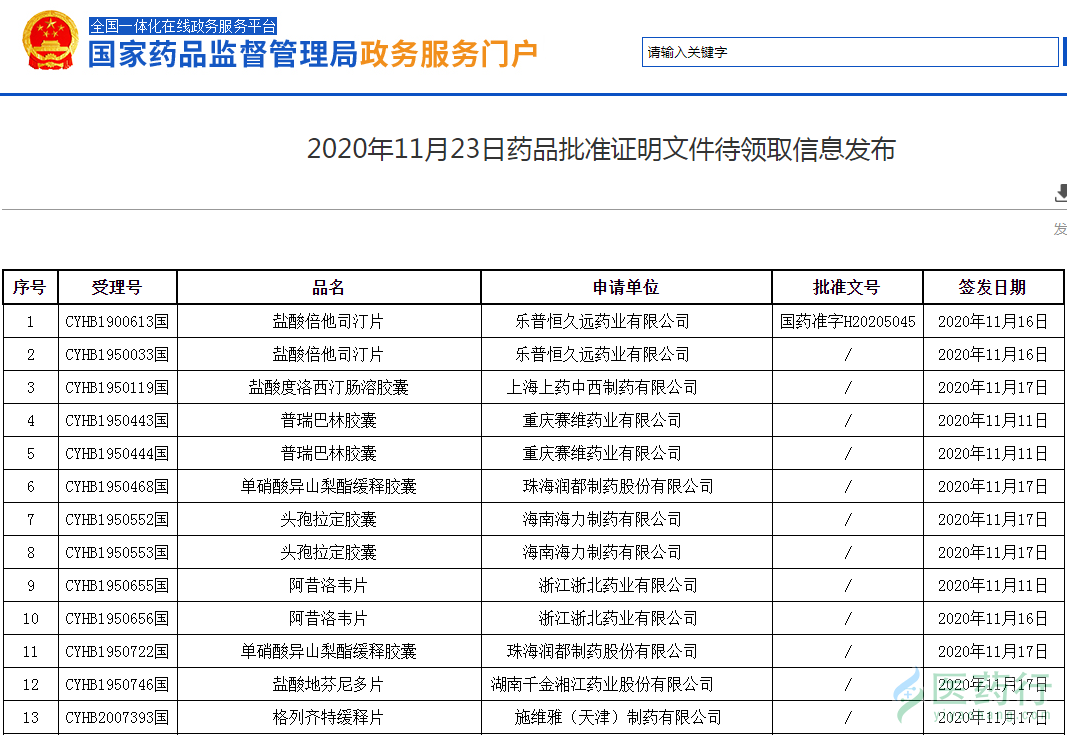Select cell CYHB1950722国
This screenshot has height=735, width=1067.
(x=117, y=651)
